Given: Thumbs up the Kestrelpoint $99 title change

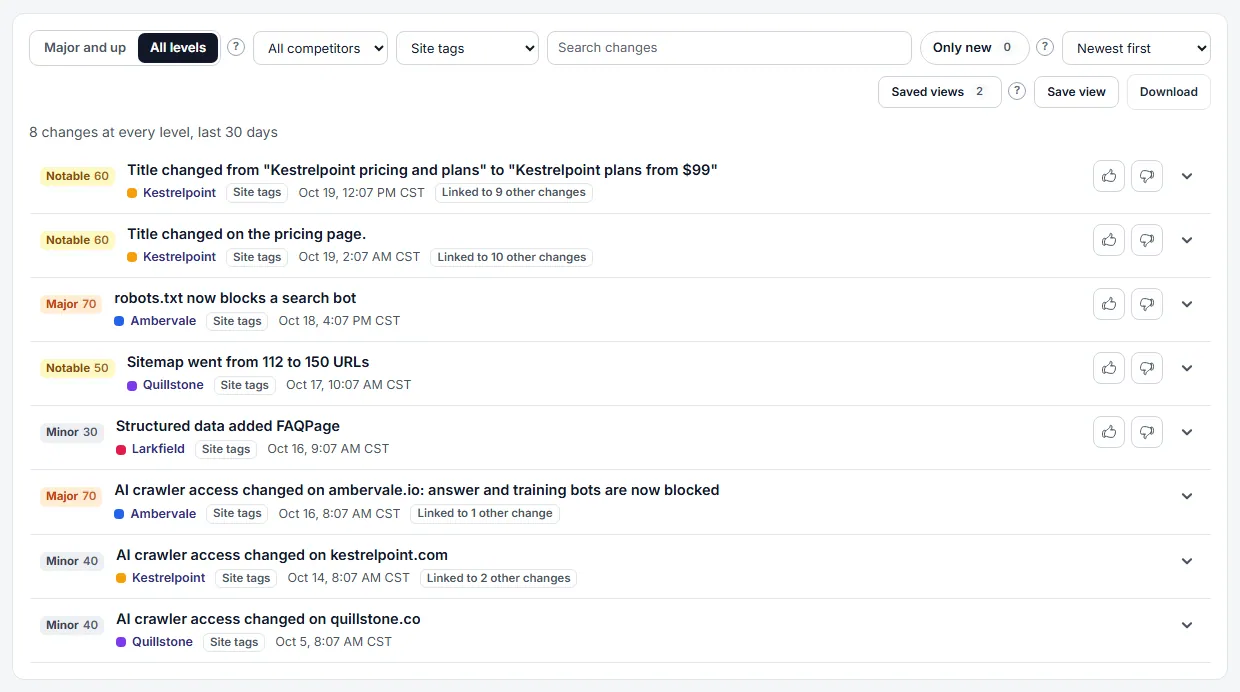Looking at the screenshot, I should pyautogui.click(x=1109, y=176).
